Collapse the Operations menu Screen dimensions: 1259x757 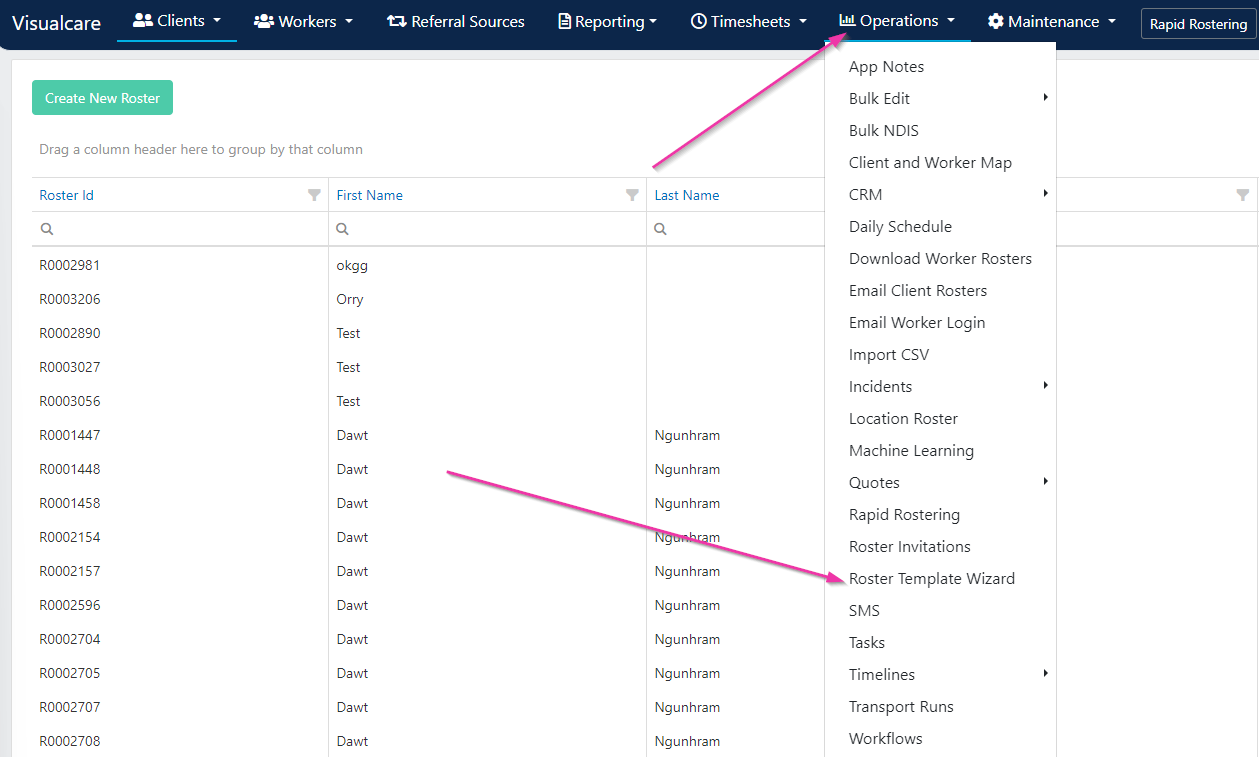point(897,21)
